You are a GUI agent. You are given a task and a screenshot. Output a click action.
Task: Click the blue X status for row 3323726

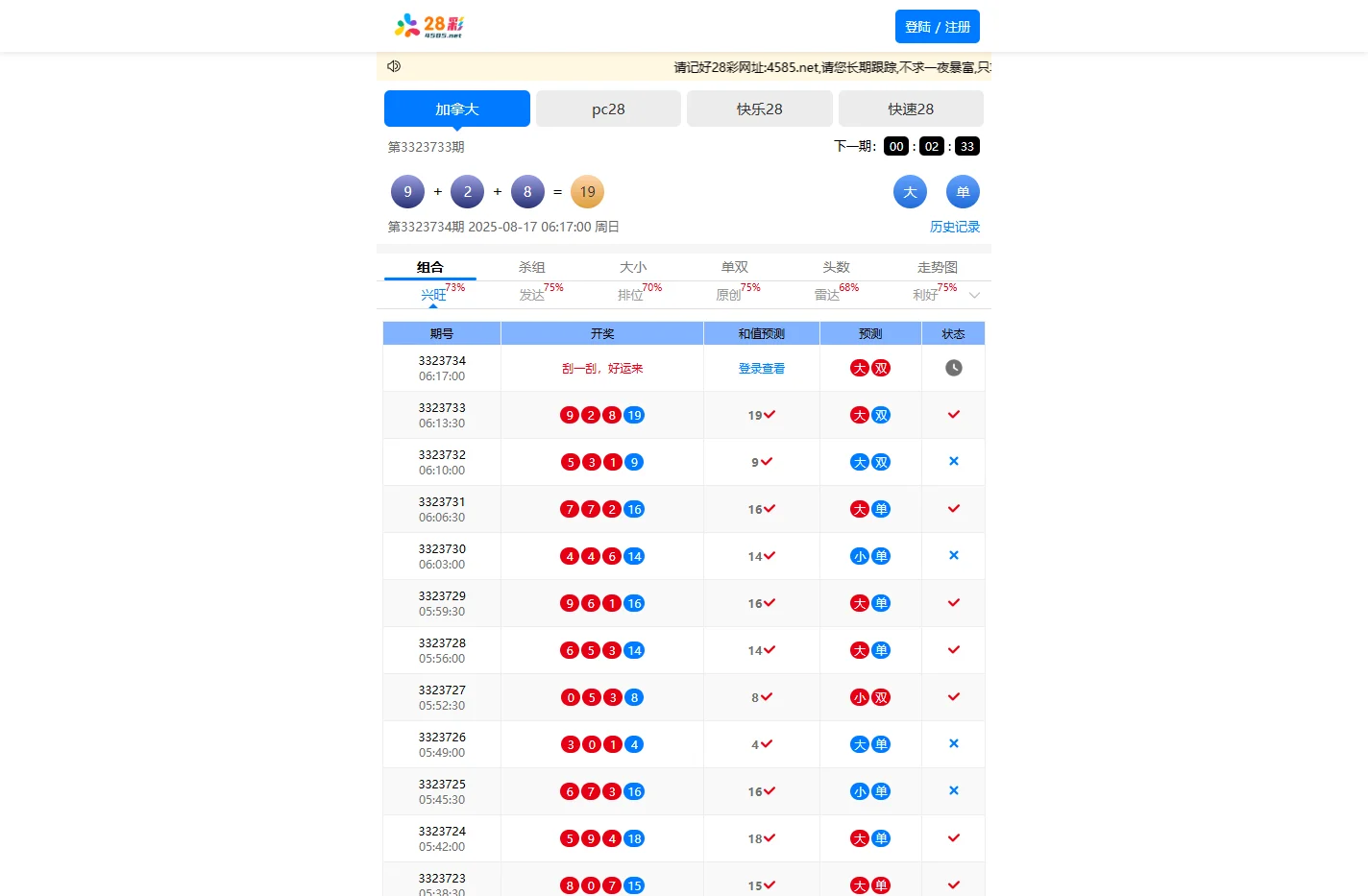pos(954,743)
